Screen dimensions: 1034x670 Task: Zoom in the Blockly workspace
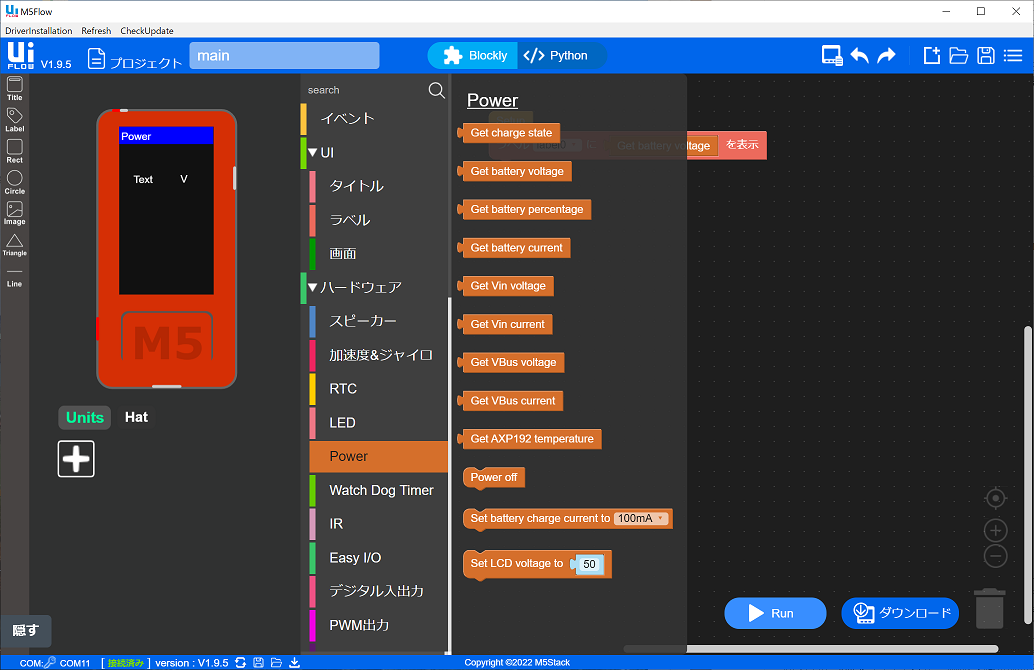point(995,530)
